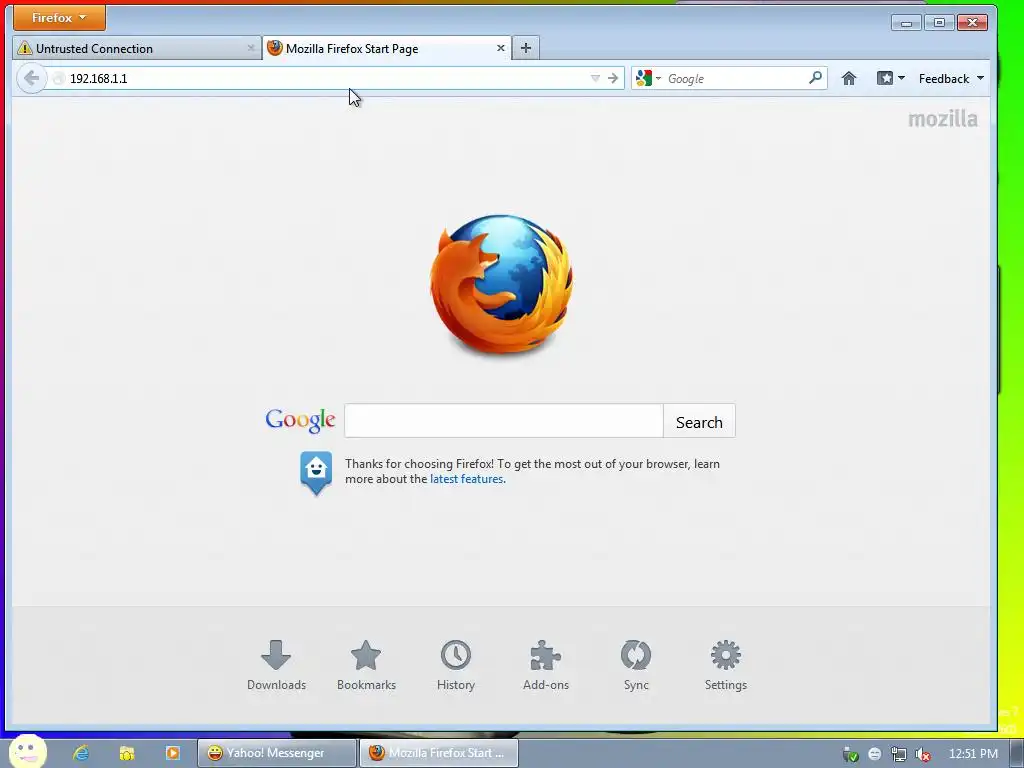Click Mozilla Firefox Start taskbar button
This screenshot has width=1024, height=768.
click(439, 753)
